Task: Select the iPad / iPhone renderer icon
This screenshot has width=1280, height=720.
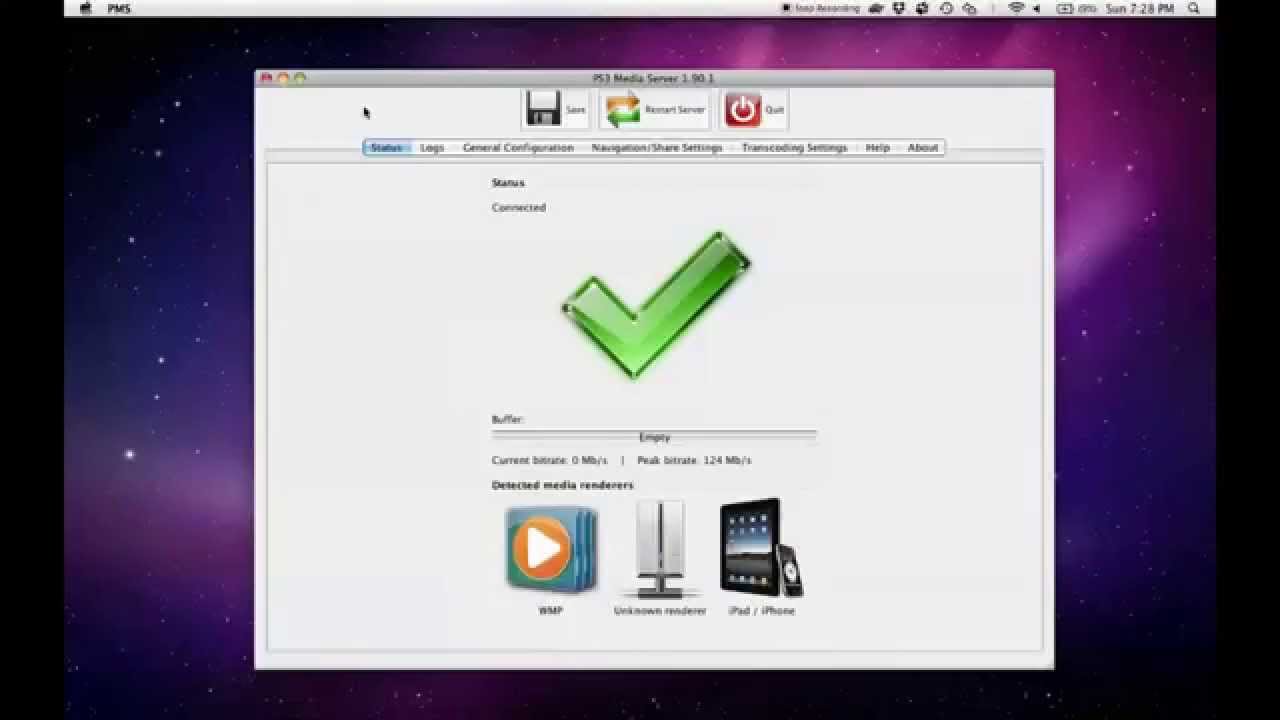Action: click(x=761, y=548)
